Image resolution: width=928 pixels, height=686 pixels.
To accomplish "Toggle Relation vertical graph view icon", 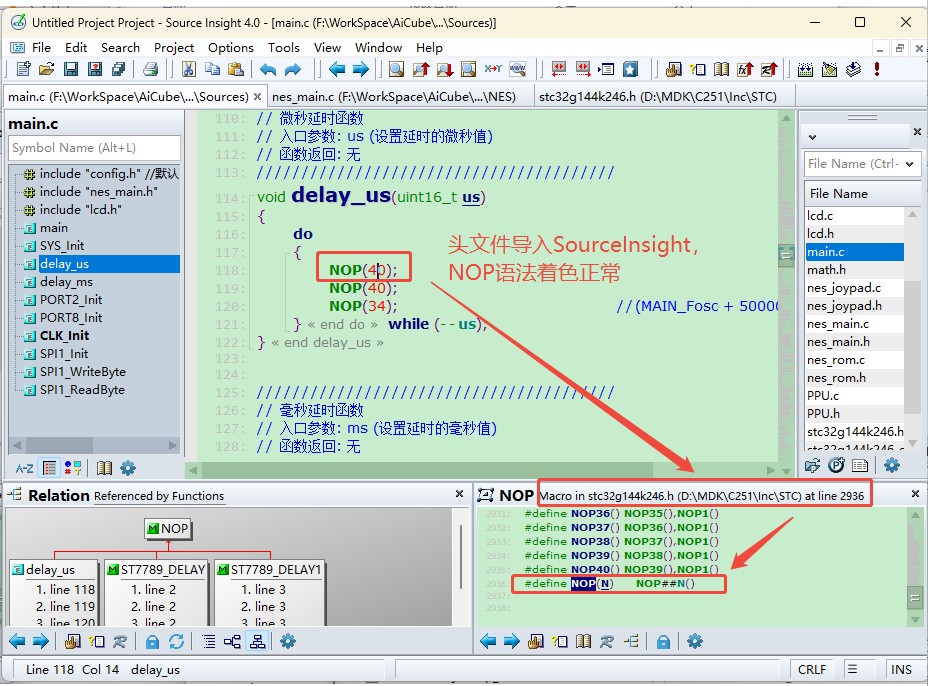I will [x=257, y=641].
